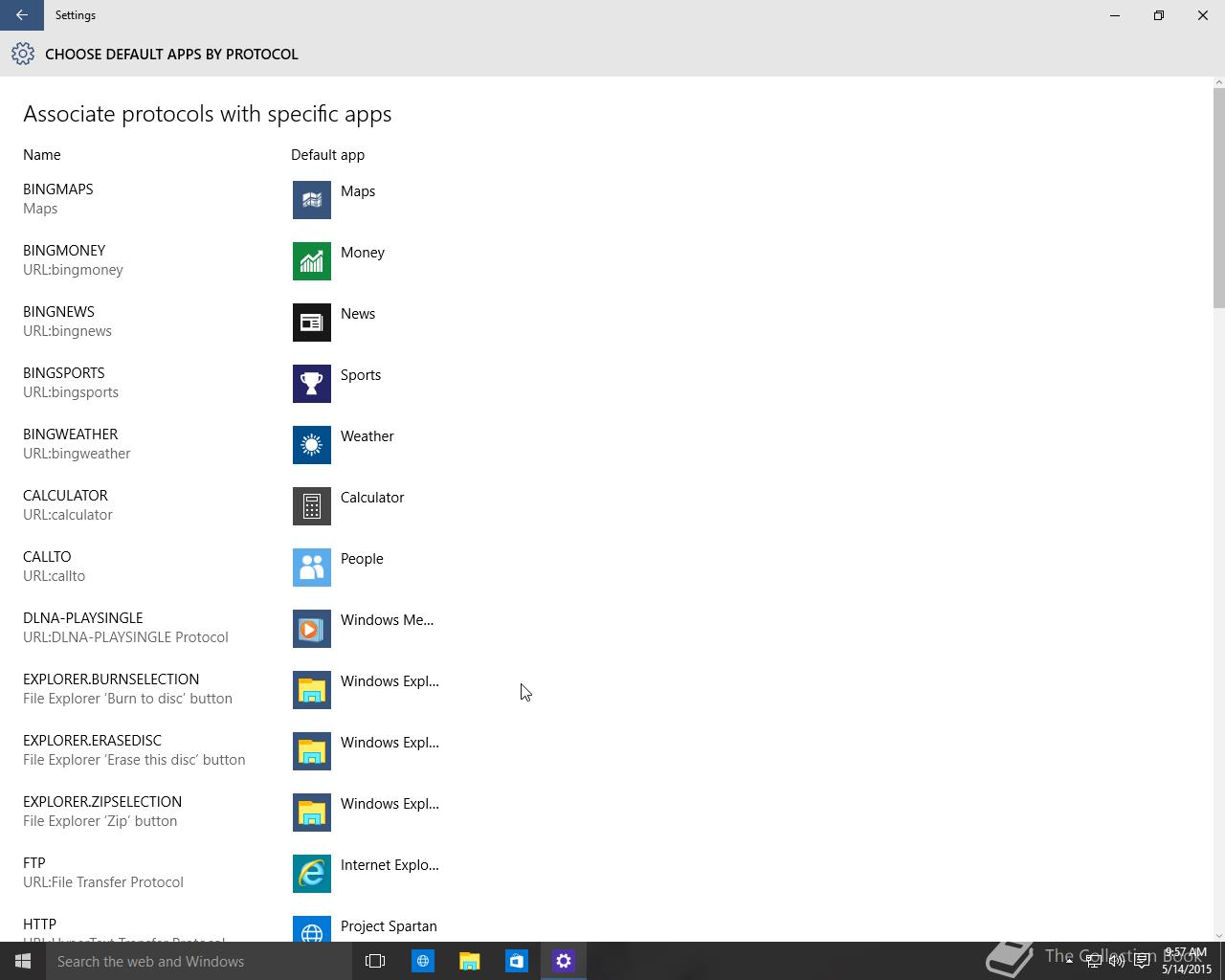Launch Project Spartan from the taskbar
The width and height of the screenshot is (1225, 980).
point(422,961)
